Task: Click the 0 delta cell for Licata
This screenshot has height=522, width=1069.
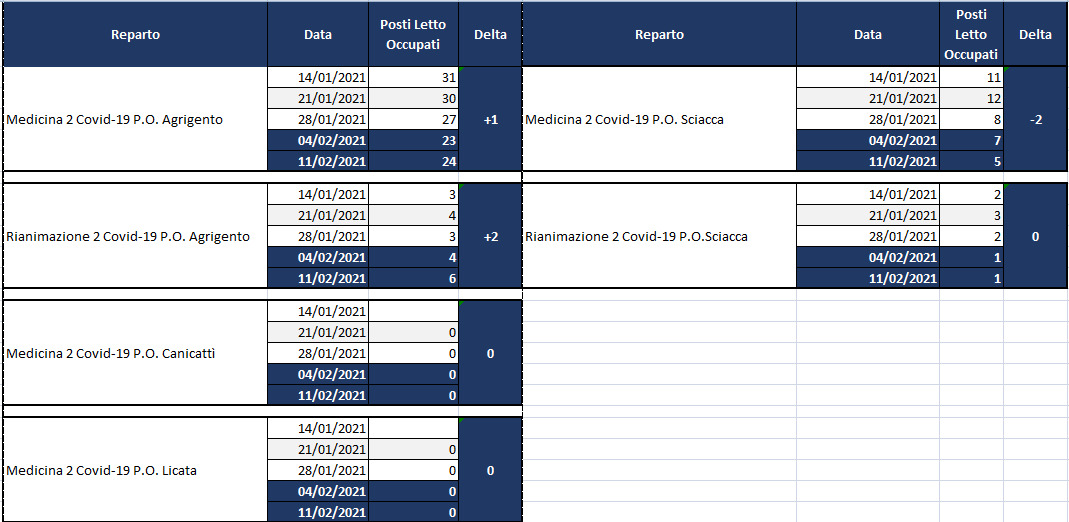Action: point(490,470)
